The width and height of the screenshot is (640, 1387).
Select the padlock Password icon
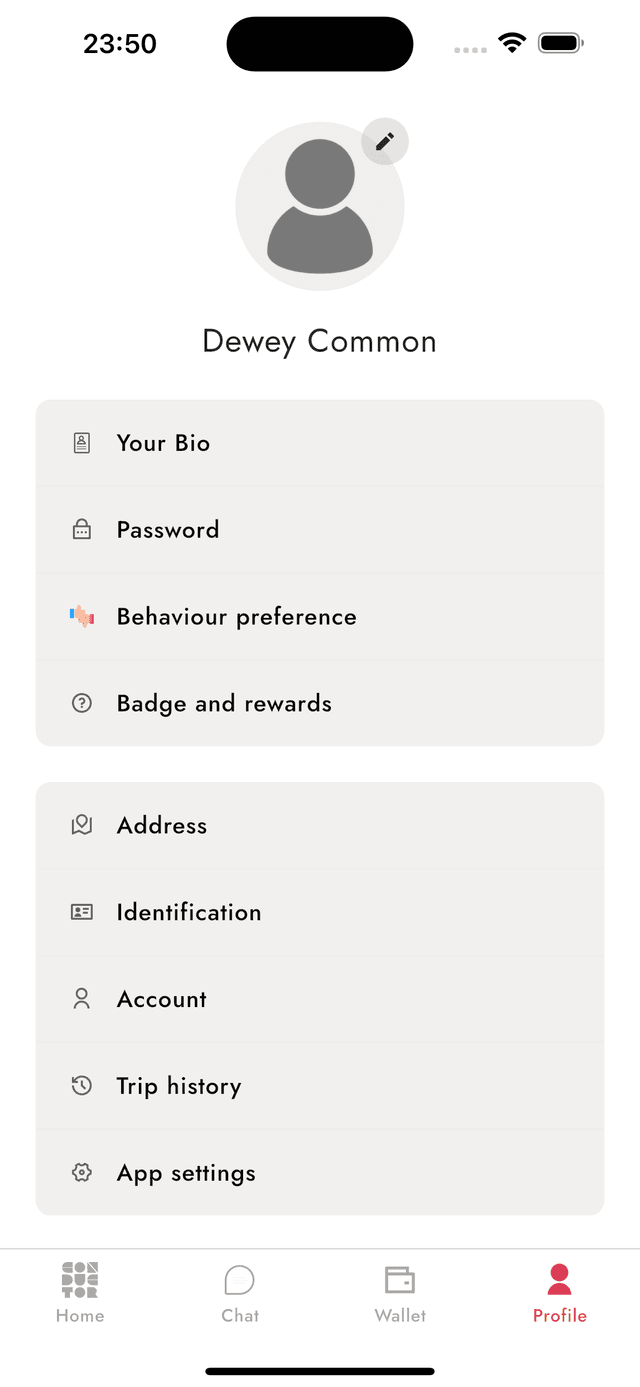81,529
